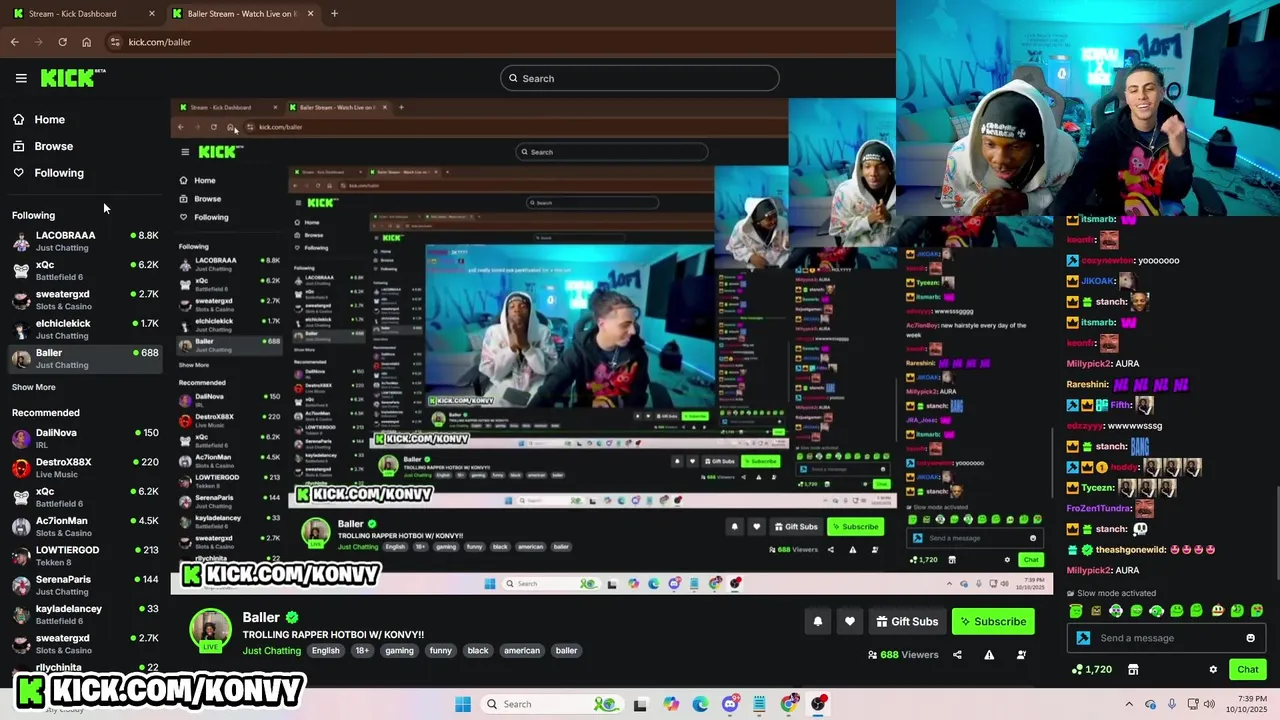This screenshot has width=1280, height=720.
Task: Subscribe to Baller's channel
Action: 993,622
